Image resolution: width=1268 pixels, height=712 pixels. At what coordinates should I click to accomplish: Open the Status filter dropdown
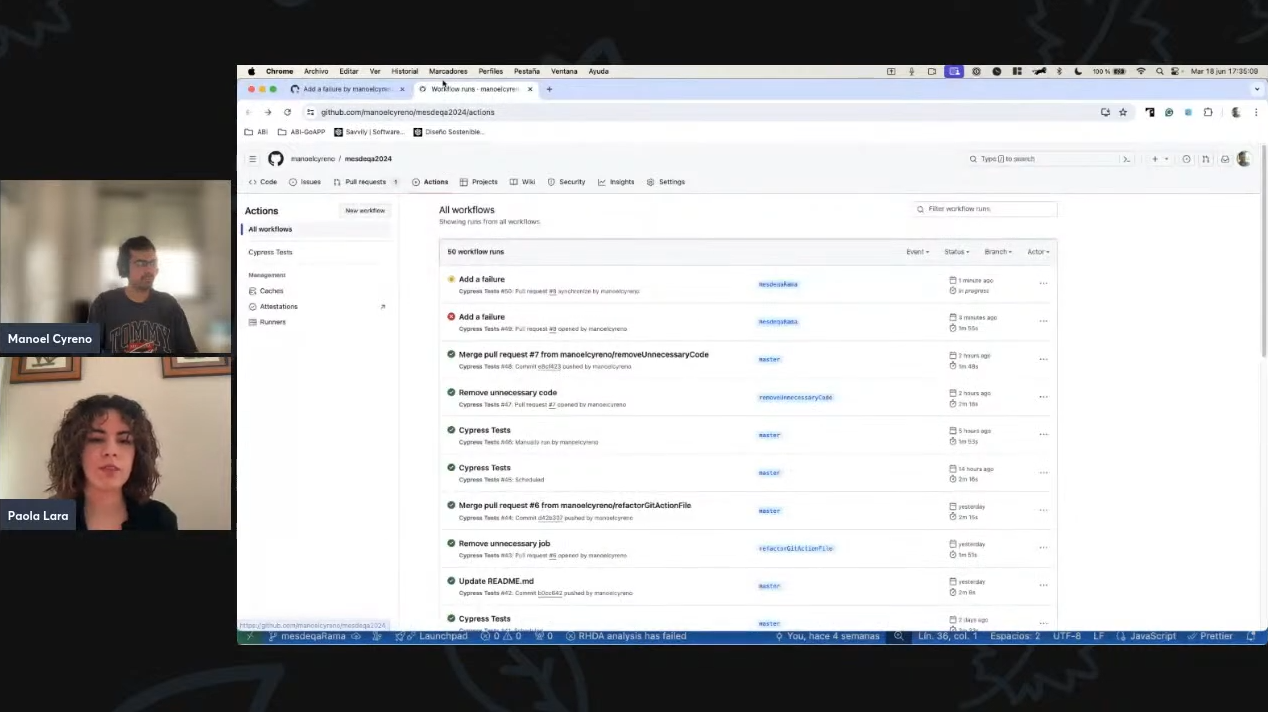coord(957,252)
